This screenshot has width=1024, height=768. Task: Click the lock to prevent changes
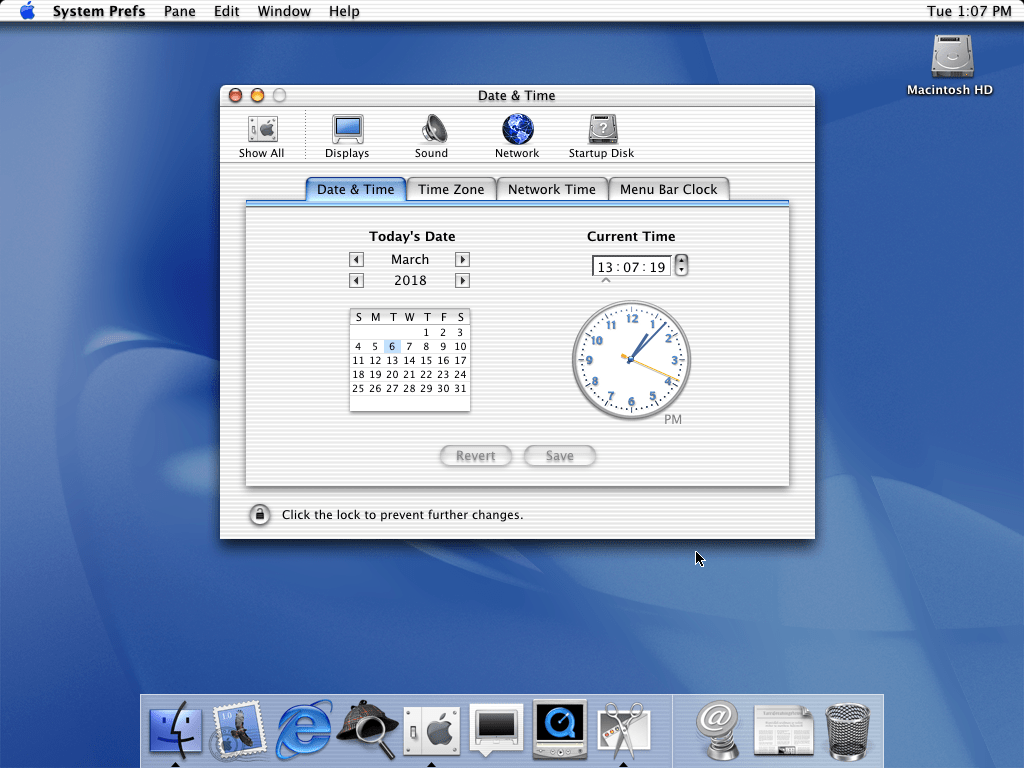259,515
